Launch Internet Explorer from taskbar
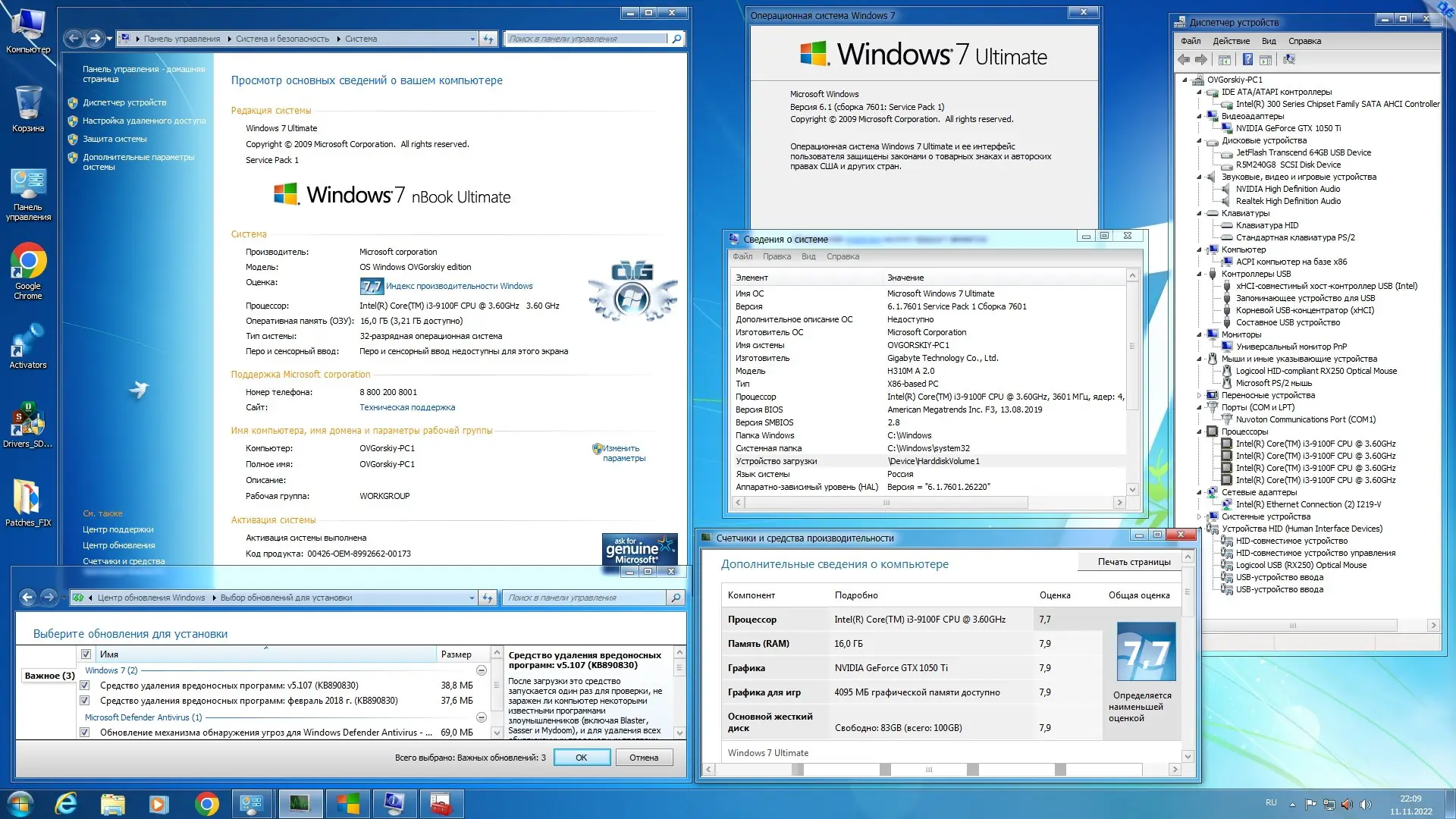This screenshot has width=1456, height=819. pyautogui.click(x=67, y=803)
